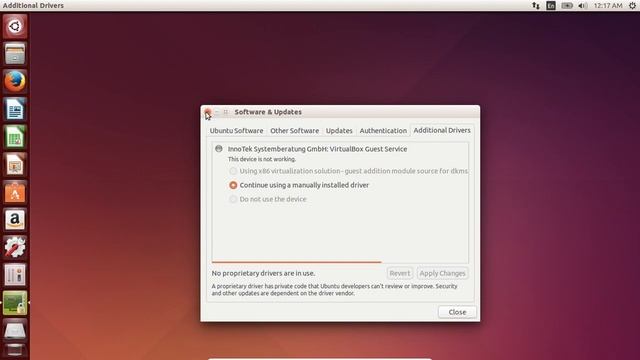Viewport: 640px width, 360px height.
Task: Select the running Additional Drivers launcher icon
Action: 15,303
